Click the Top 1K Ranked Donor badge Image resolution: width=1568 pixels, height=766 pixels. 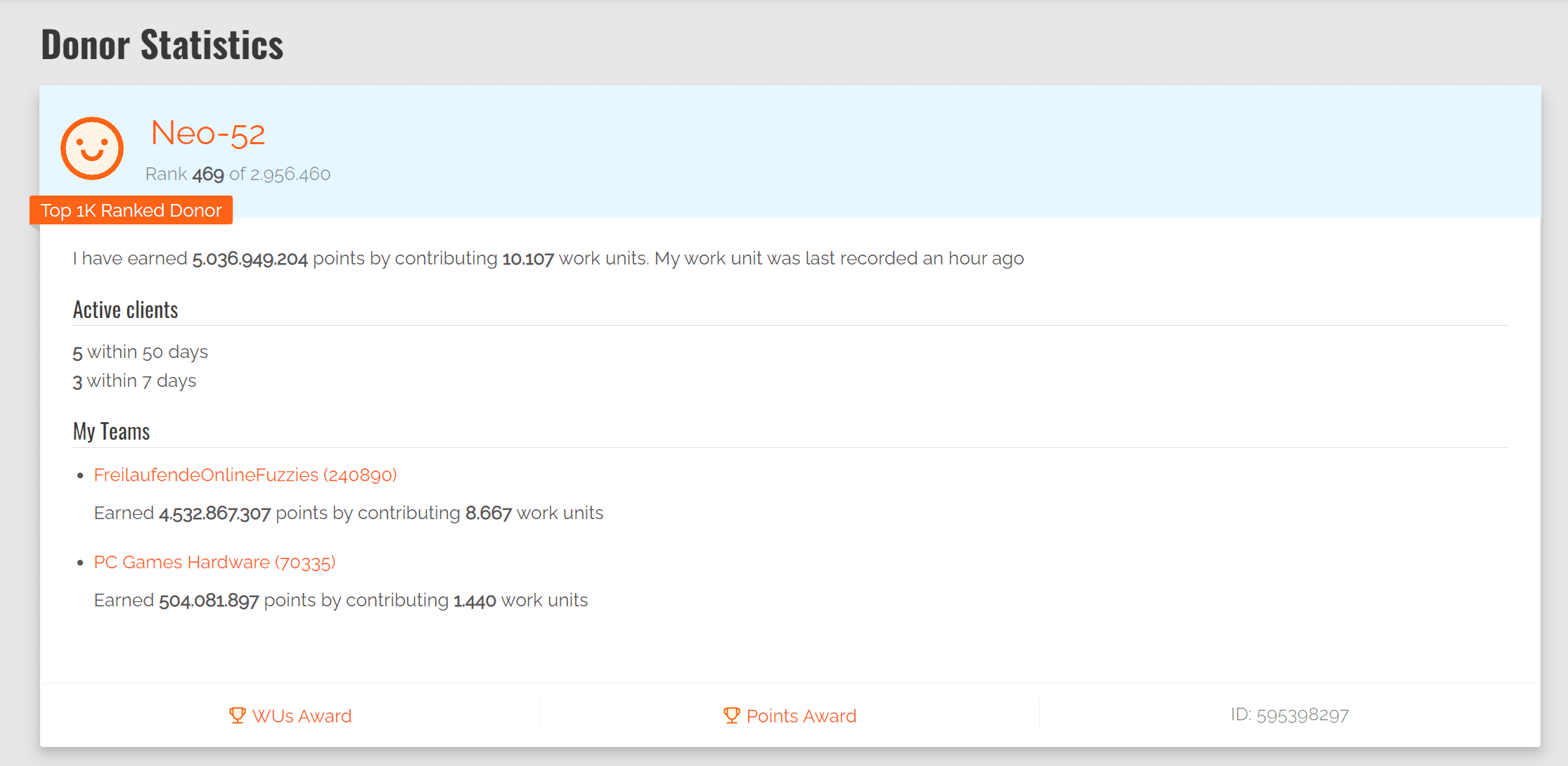(131, 210)
